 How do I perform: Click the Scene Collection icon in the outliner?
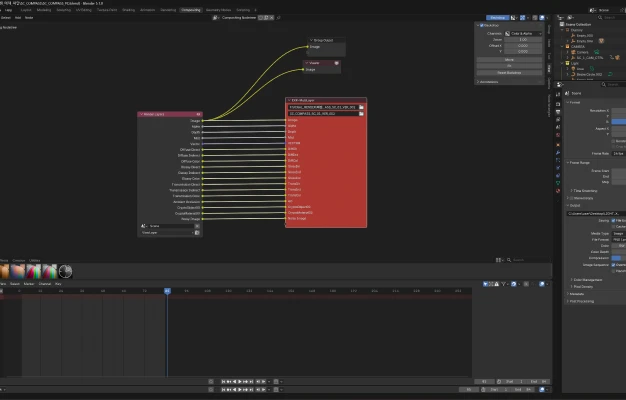[x=562, y=24]
